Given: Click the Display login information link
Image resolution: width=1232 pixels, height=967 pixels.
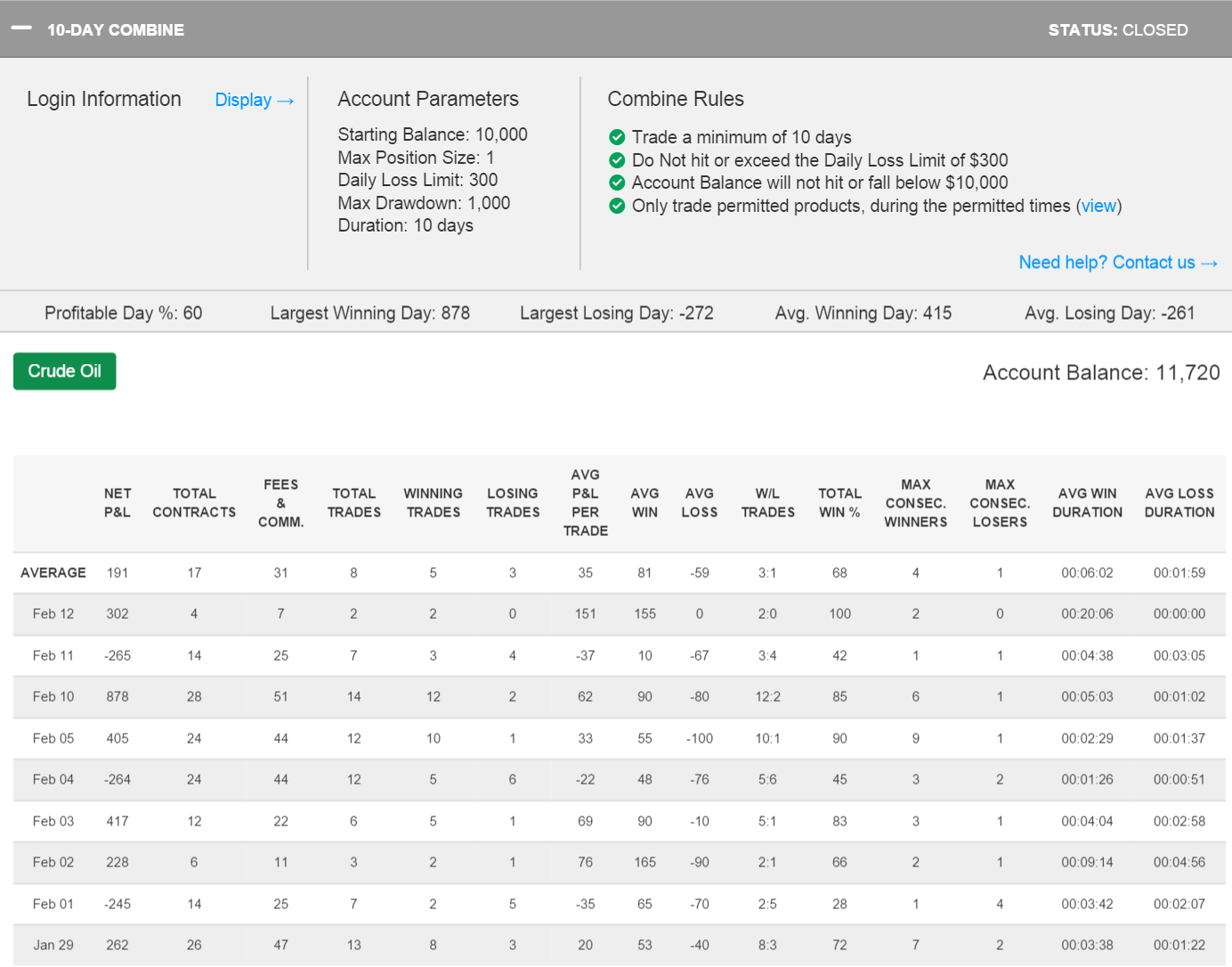Looking at the screenshot, I should click(254, 100).
